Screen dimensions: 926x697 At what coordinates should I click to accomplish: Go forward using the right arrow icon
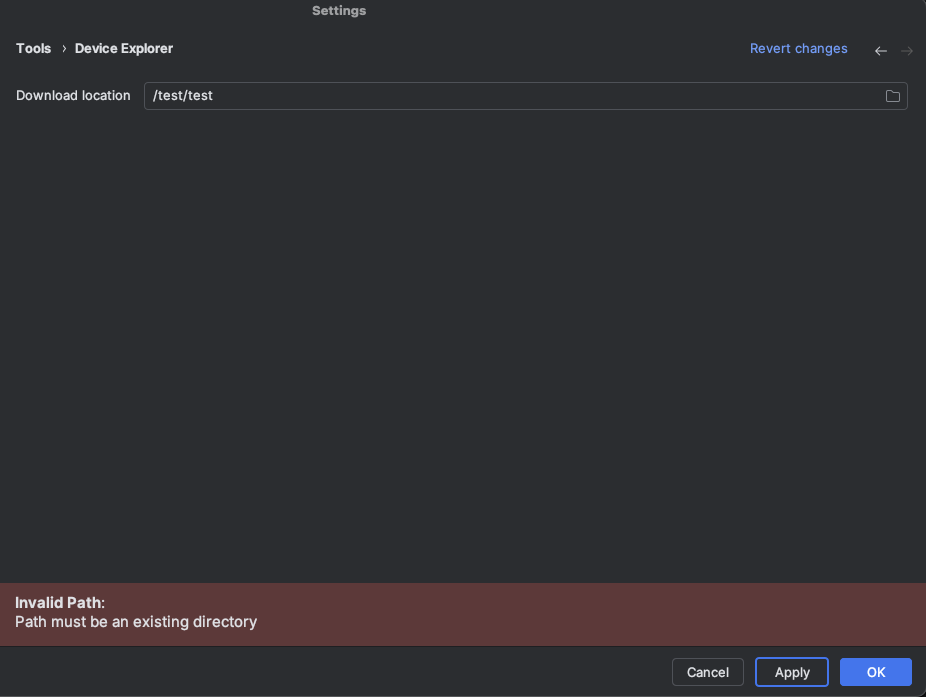click(907, 51)
